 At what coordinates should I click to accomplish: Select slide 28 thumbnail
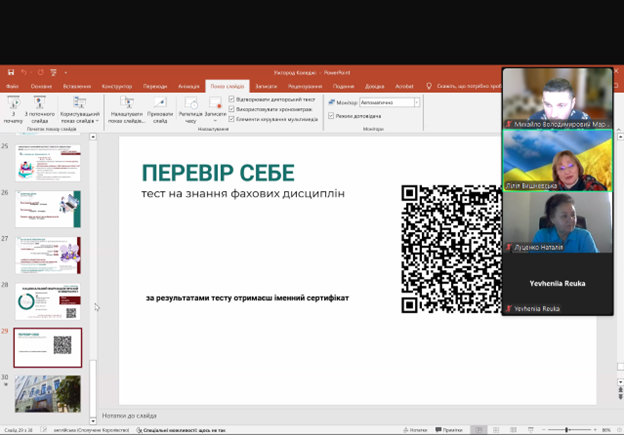(48, 301)
